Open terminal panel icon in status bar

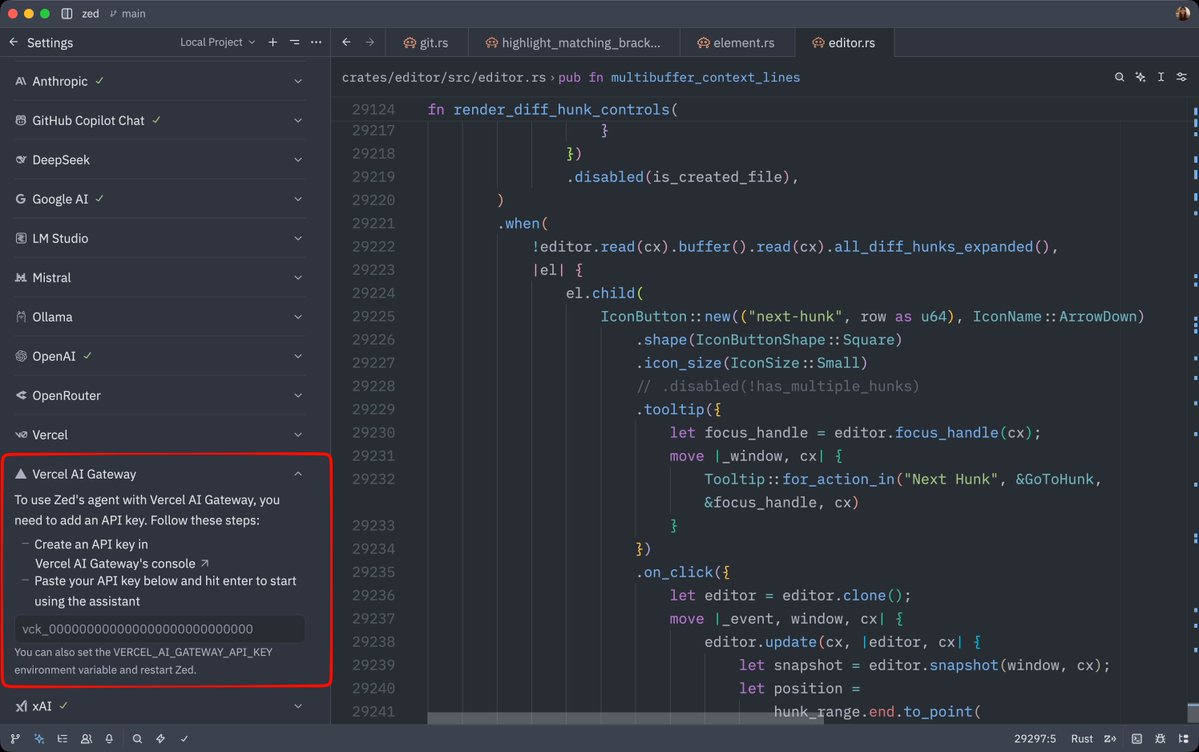[1137, 738]
